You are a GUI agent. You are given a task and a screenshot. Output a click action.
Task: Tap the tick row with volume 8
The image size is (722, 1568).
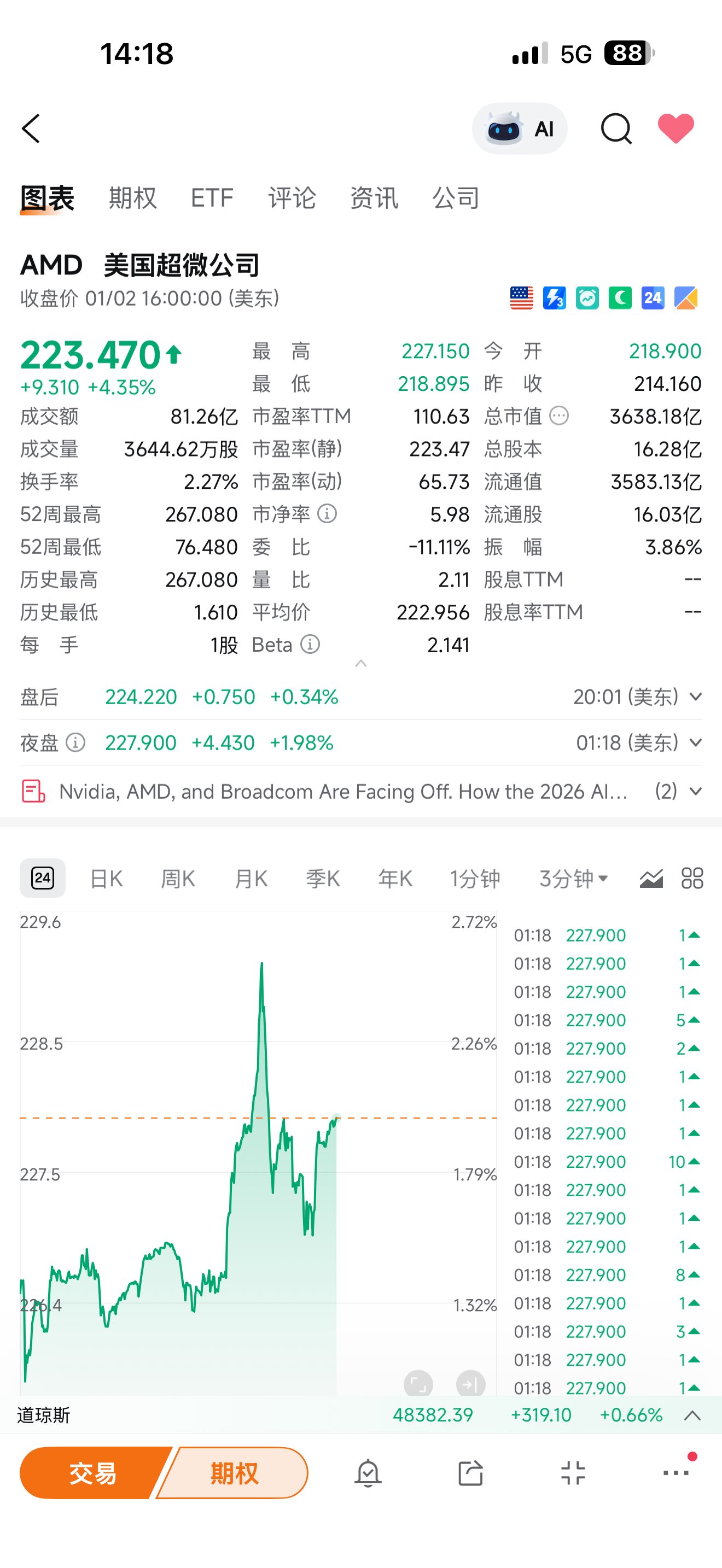click(x=607, y=1275)
